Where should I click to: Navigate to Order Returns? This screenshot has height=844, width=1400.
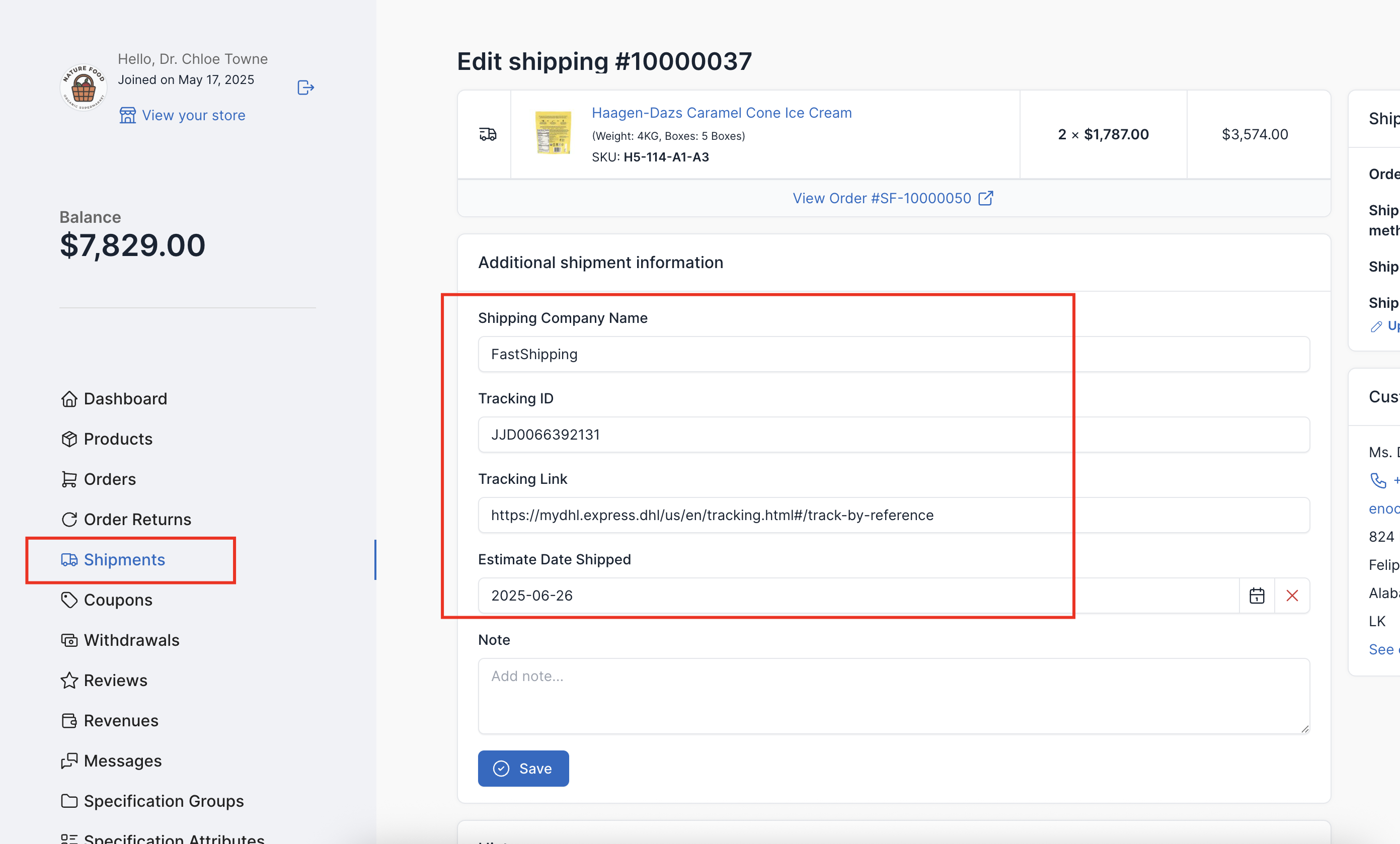(137, 520)
